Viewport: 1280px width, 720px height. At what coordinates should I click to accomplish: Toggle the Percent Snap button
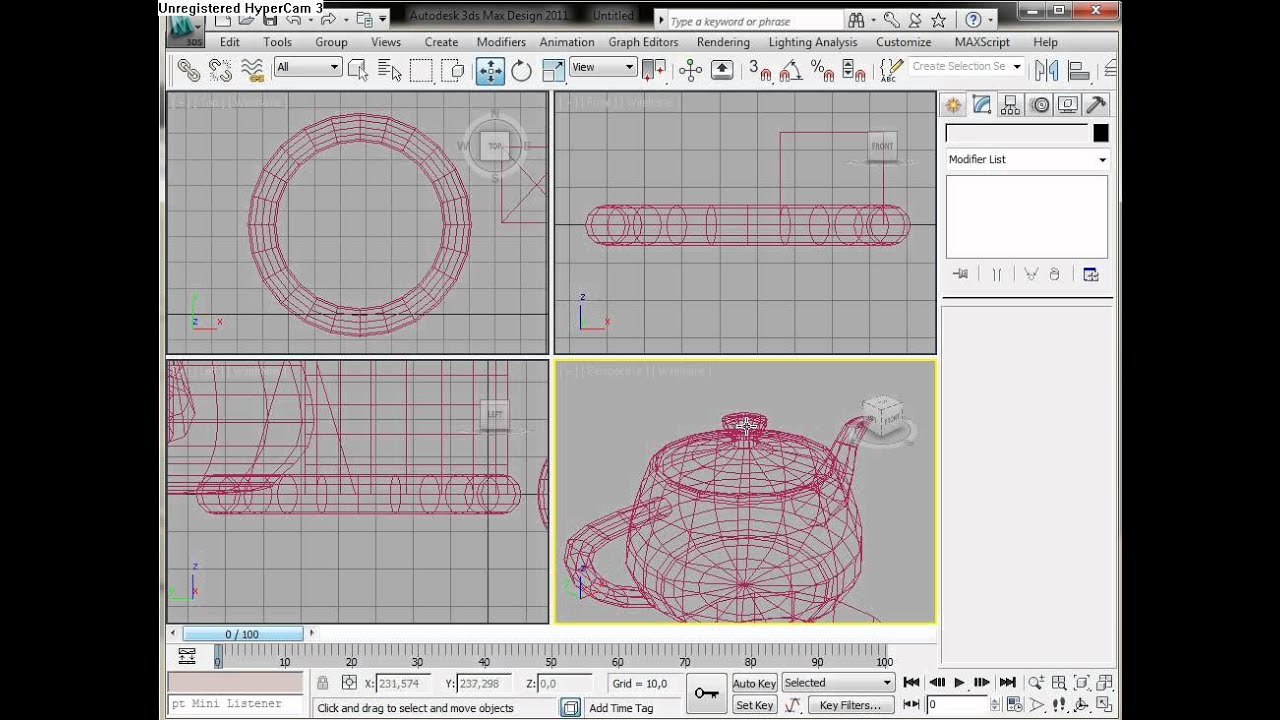(x=822, y=69)
